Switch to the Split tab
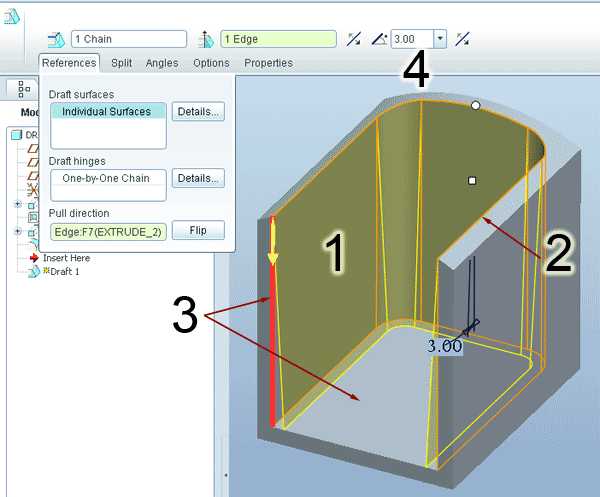Screen dimensions: 600x497 (x=121, y=63)
